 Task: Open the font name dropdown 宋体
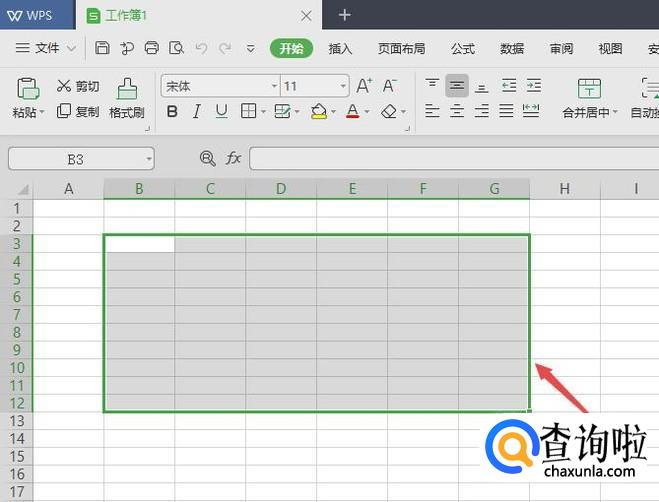(274, 86)
